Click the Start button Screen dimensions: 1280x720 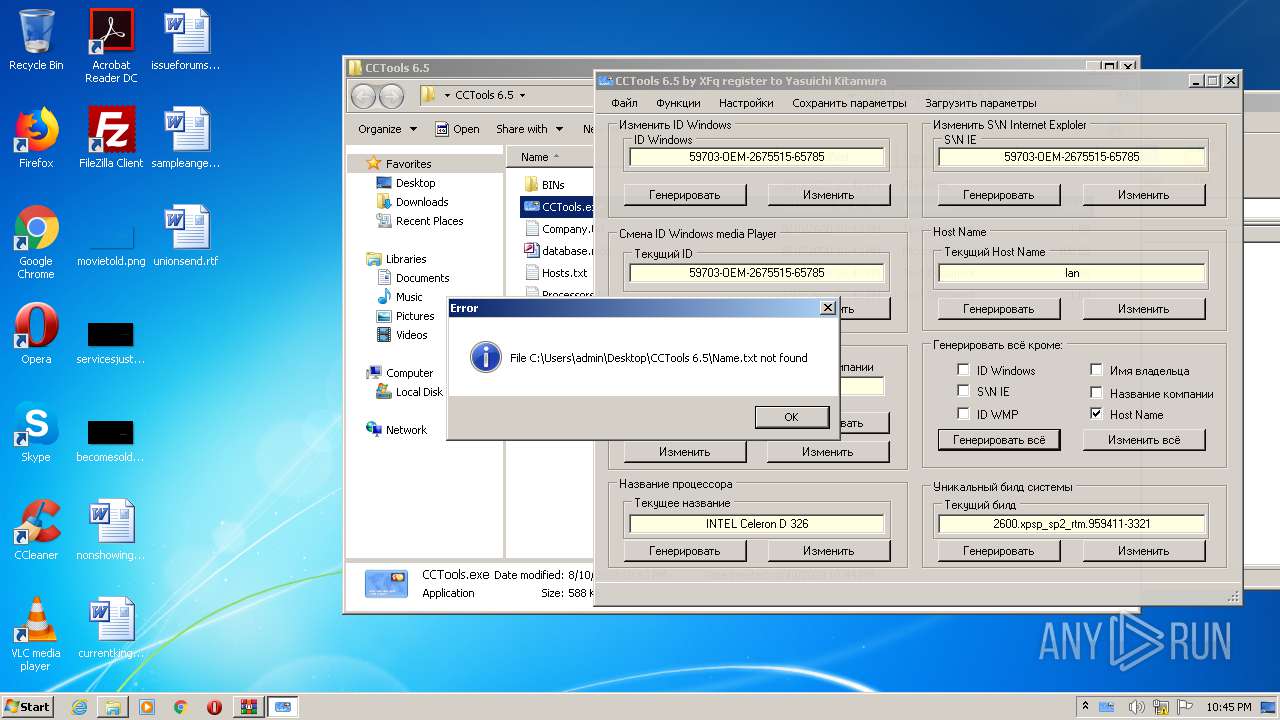pos(28,706)
